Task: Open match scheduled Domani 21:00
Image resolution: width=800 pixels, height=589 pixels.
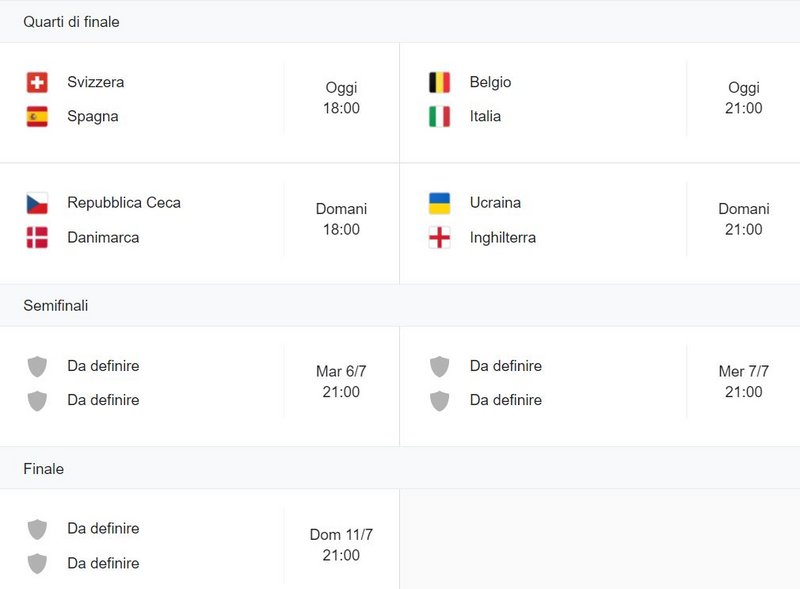Action: click(x=600, y=224)
